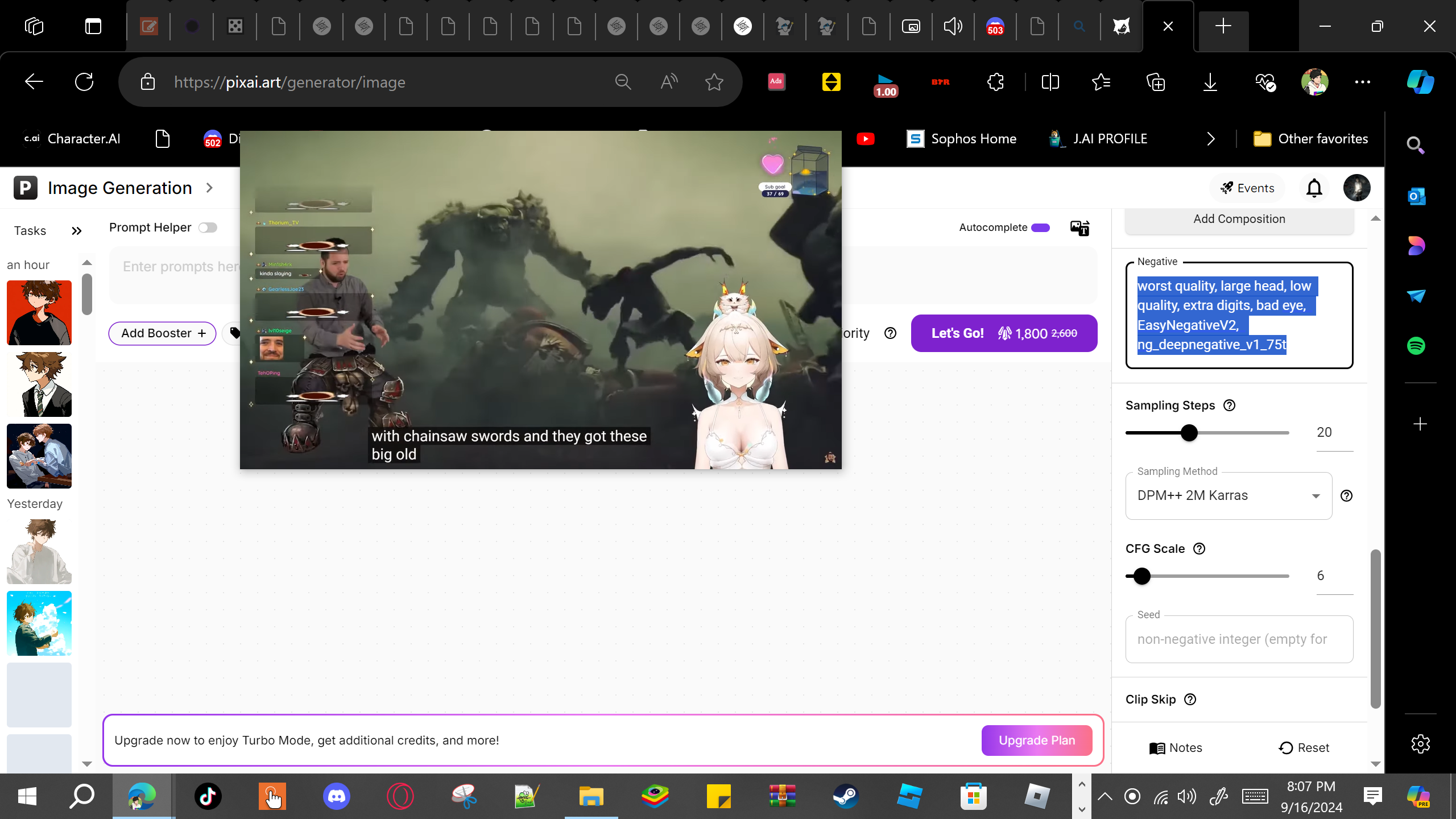
Task: Click the Sampling Steps value field
Action: click(x=1334, y=433)
